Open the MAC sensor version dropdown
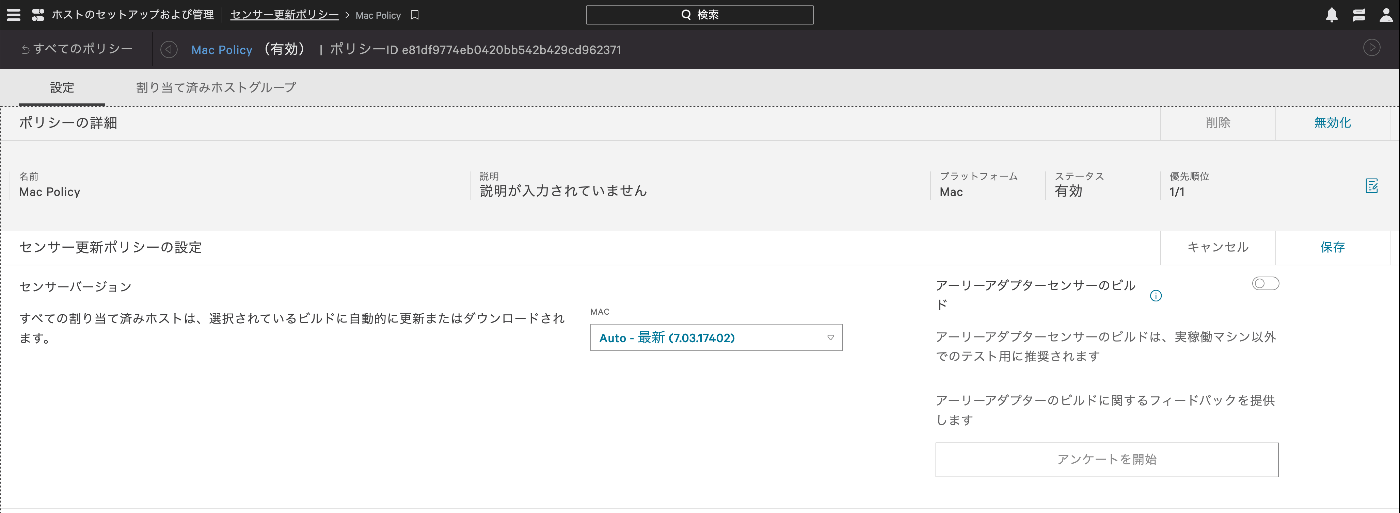This screenshot has width=1400, height=513. (x=716, y=338)
